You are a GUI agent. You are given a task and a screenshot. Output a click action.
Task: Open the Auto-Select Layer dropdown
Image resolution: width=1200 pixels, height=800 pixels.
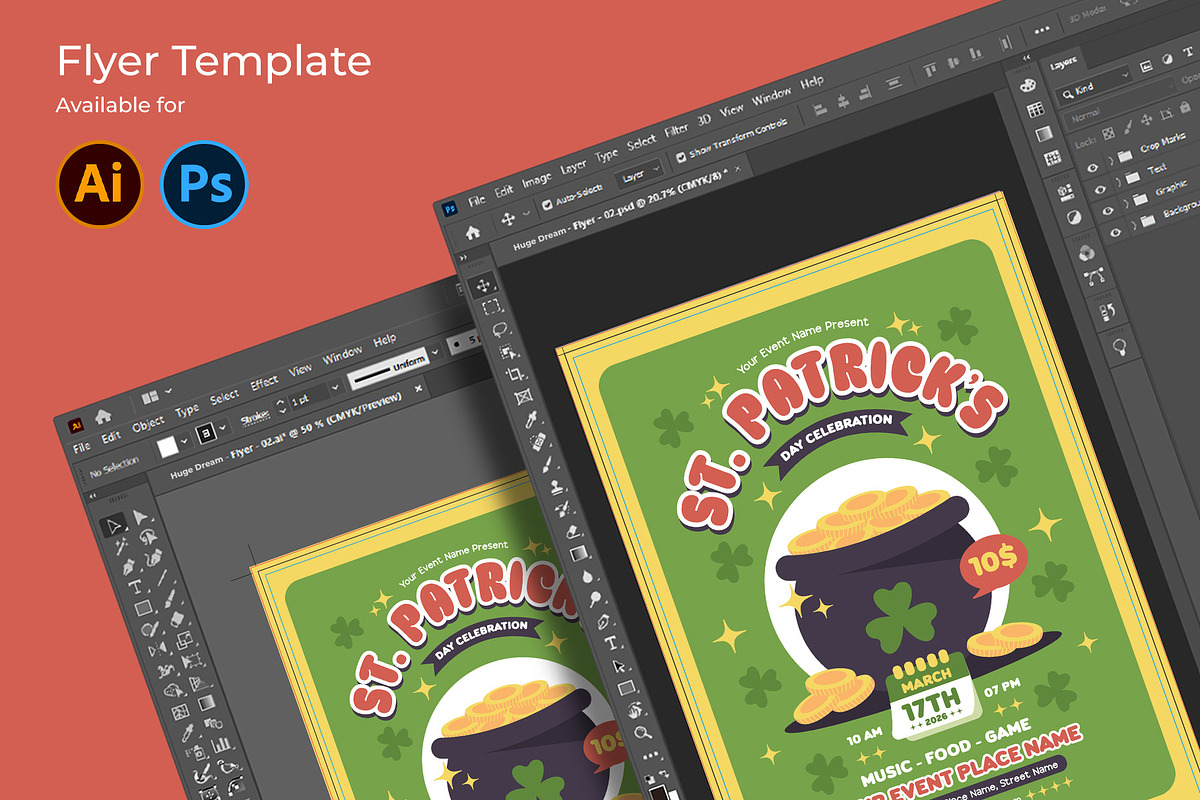pyautogui.click(x=640, y=174)
